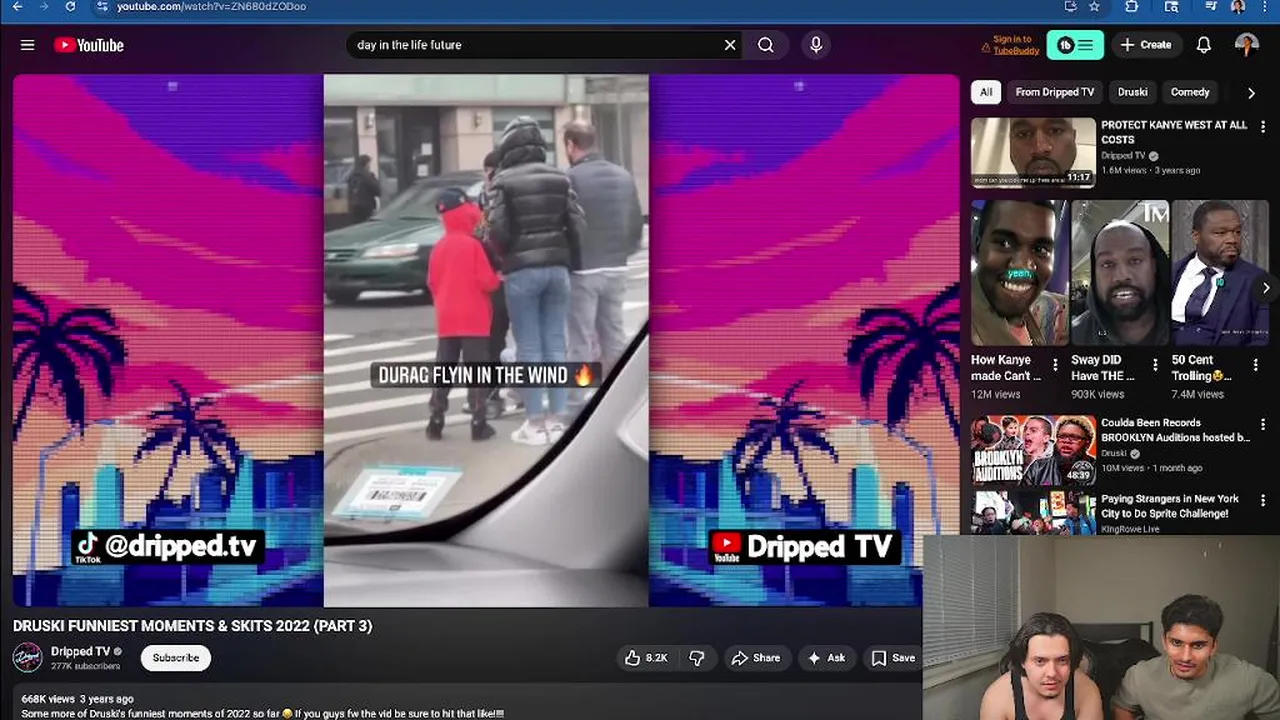Open Coulda Been Records Brooklyn Auditions thumbnail
Image resolution: width=1280 pixels, height=720 pixels.
[x=1033, y=450]
